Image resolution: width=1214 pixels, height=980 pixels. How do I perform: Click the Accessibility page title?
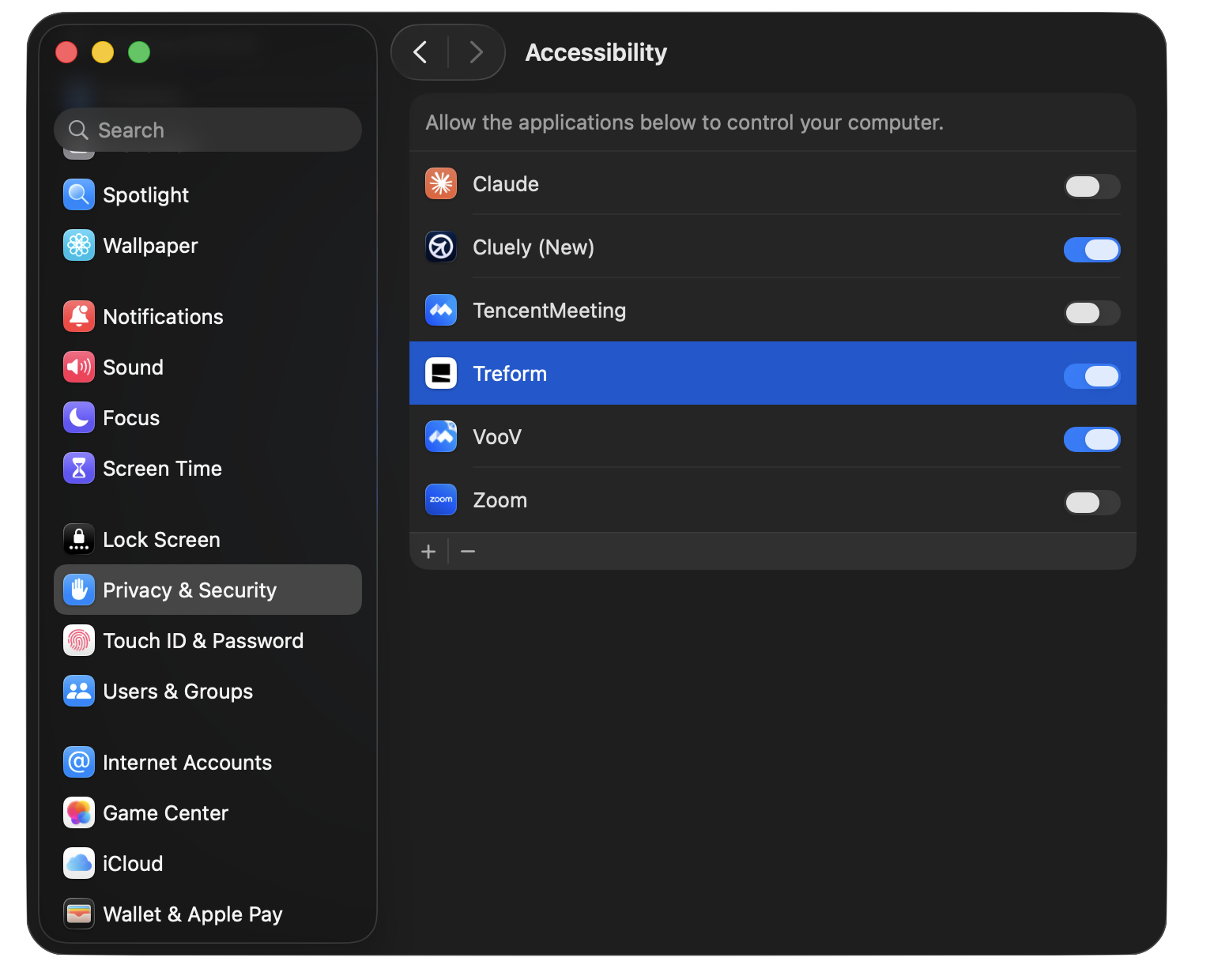(x=596, y=53)
